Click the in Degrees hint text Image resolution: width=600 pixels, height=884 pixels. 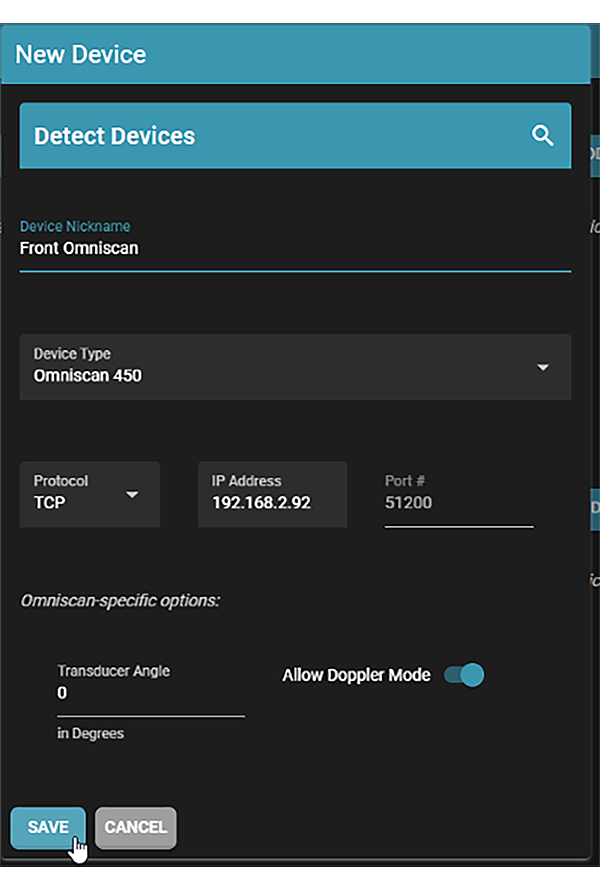click(90, 733)
